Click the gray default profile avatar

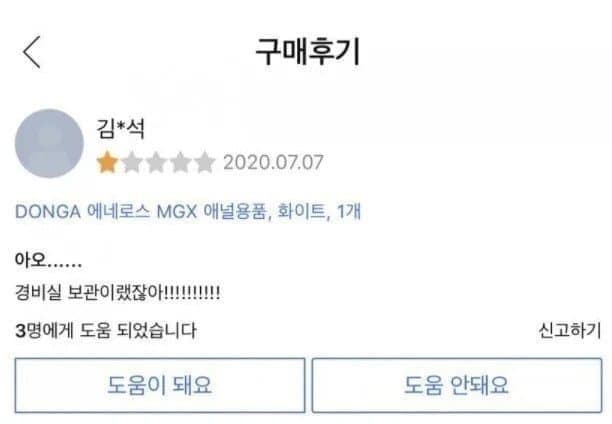click(x=49, y=143)
